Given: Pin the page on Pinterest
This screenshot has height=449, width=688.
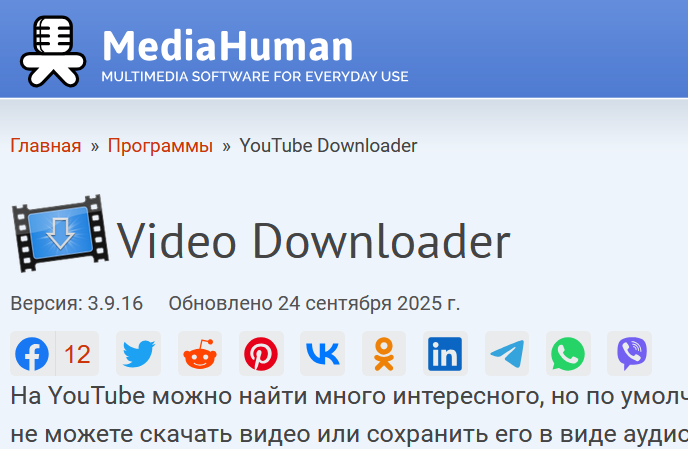Looking at the screenshot, I should click(x=261, y=354).
